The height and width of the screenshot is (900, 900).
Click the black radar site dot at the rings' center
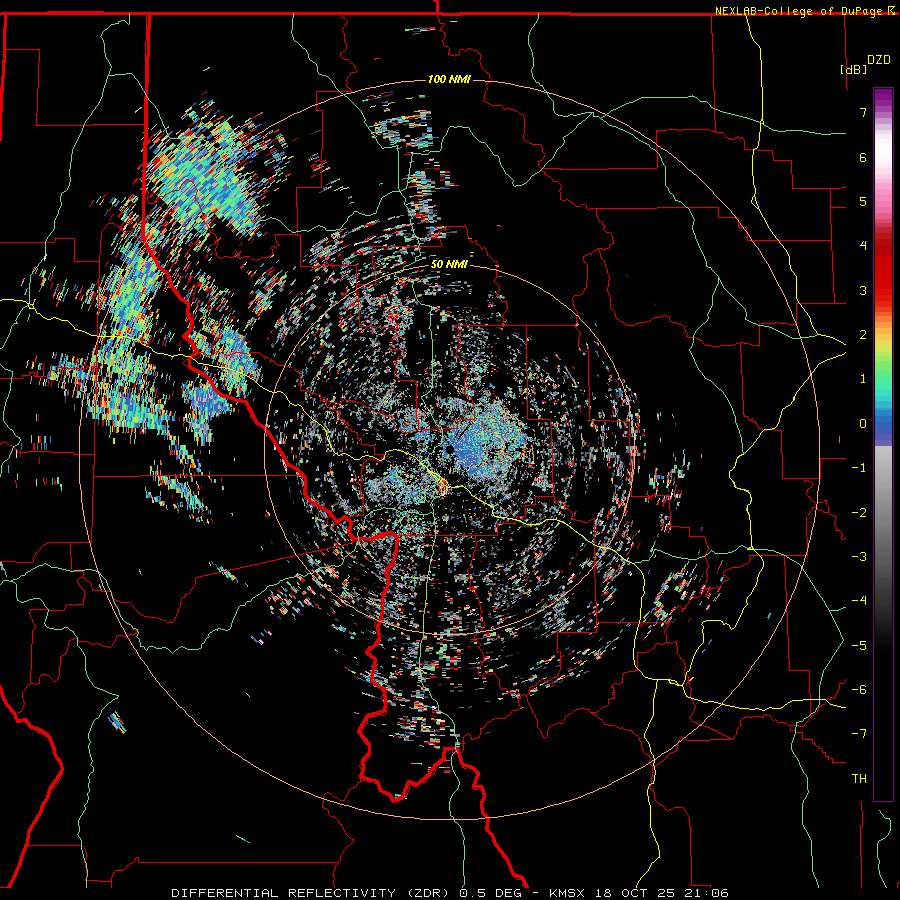pyautogui.click(x=449, y=449)
